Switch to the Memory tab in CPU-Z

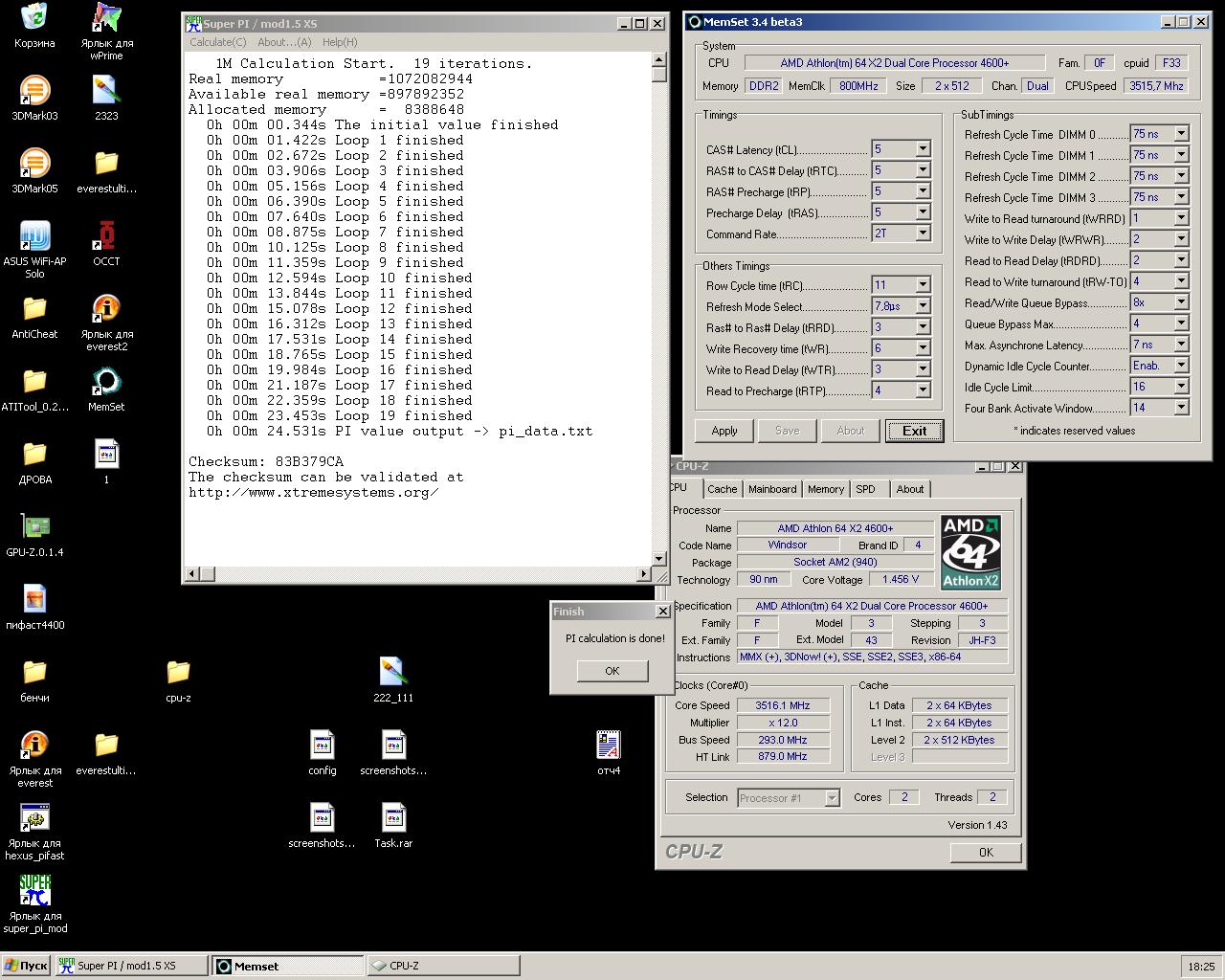click(826, 489)
